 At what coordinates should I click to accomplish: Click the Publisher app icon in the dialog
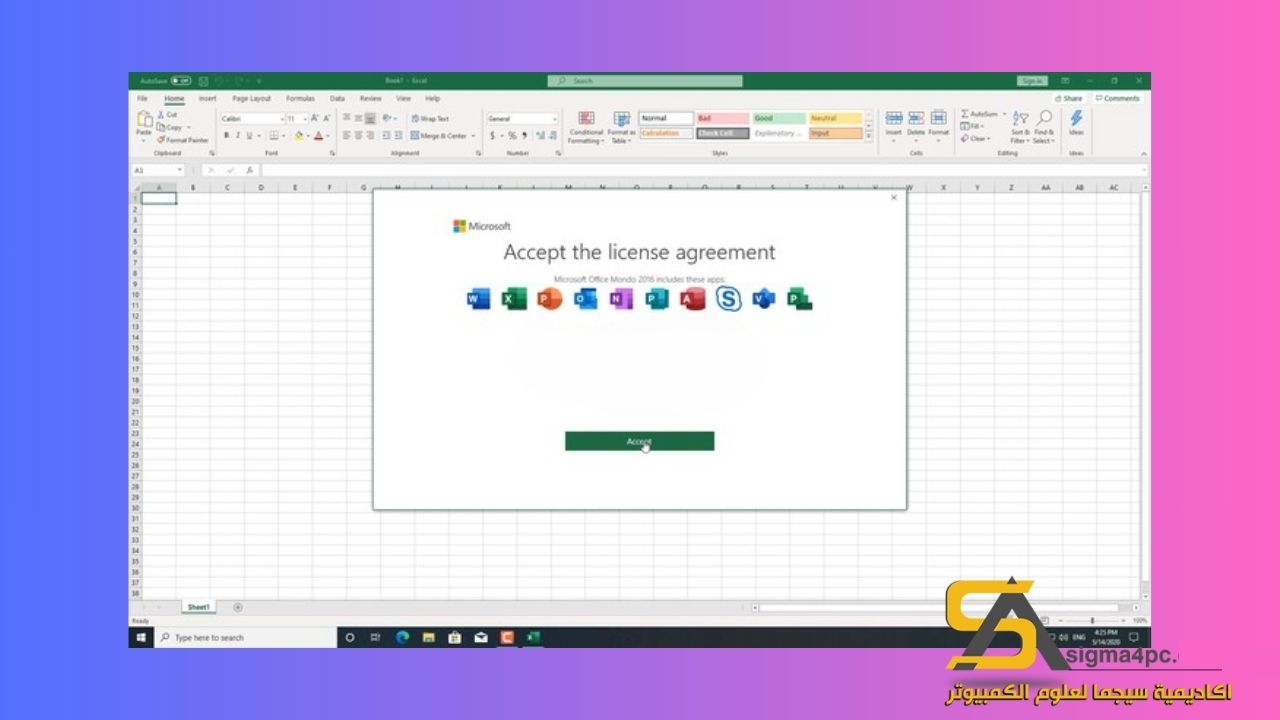coord(656,298)
